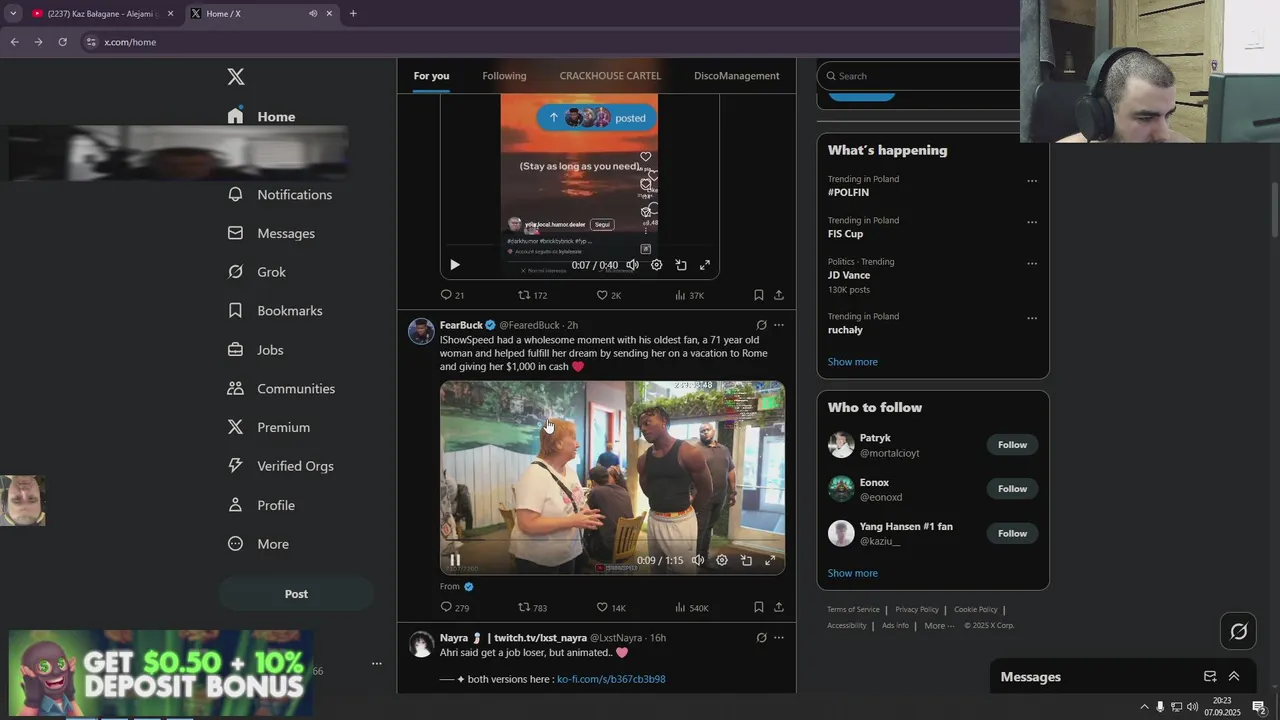Viewport: 1280px width, 720px height.
Task: Bookmark the top video post
Action: pyautogui.click(x=758, y=295)
